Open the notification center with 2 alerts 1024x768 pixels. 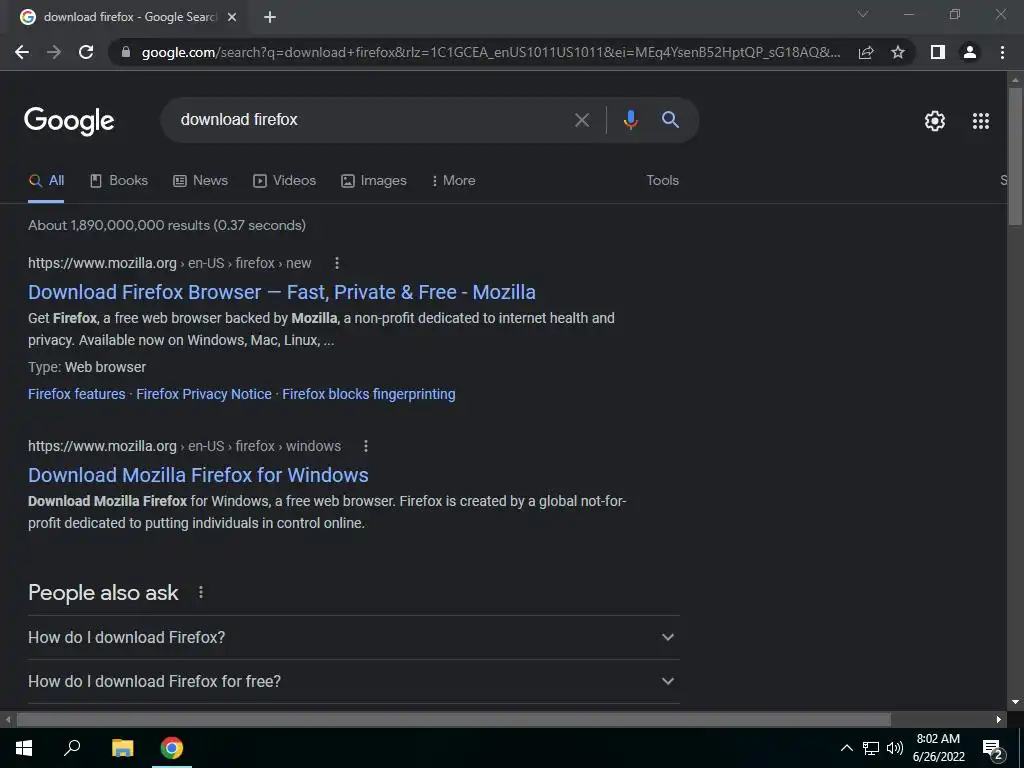click(x=992, y=748)
